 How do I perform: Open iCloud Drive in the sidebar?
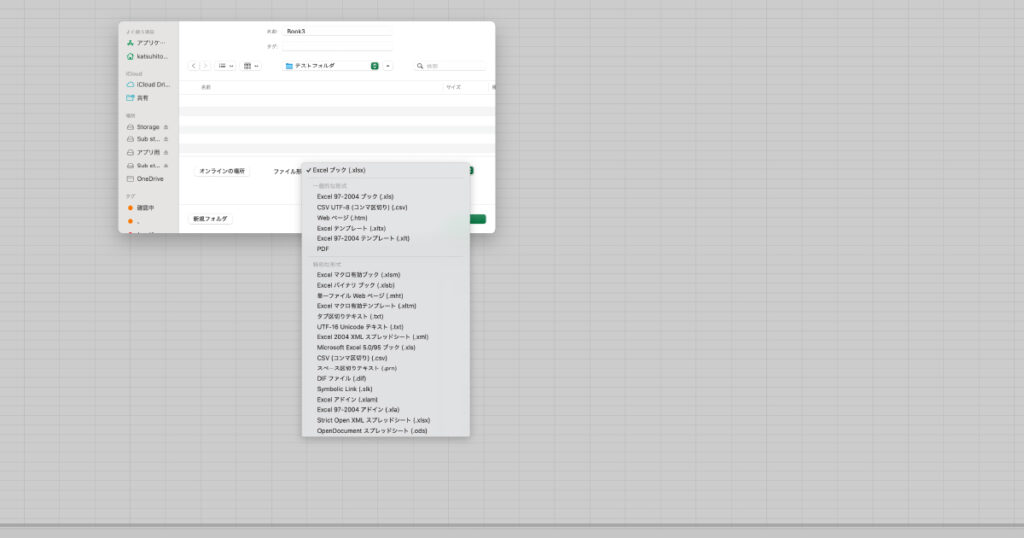pyautogui.click(x=148, y=85)
